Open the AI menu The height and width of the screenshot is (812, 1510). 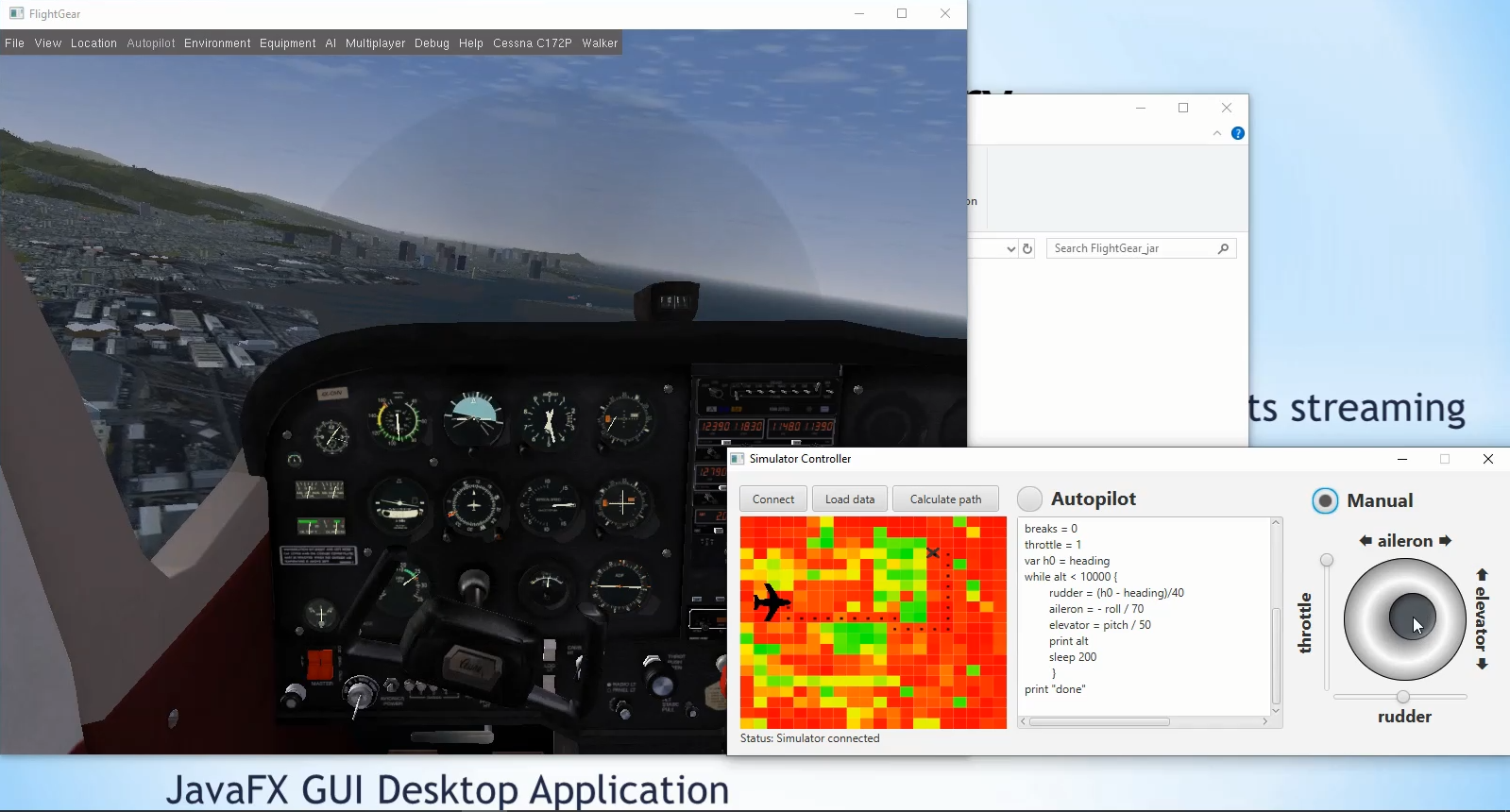pos(331,43)
